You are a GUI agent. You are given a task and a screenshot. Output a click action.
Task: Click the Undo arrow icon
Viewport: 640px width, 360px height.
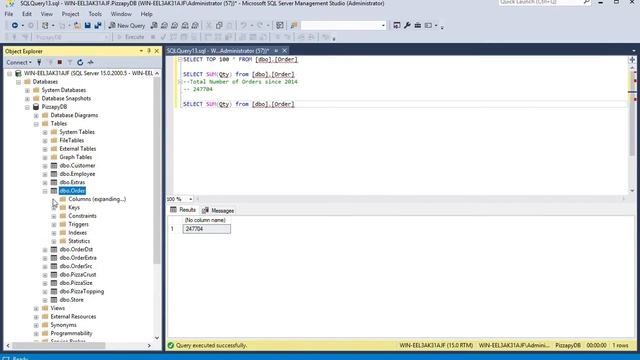click(x=243, y=25)
